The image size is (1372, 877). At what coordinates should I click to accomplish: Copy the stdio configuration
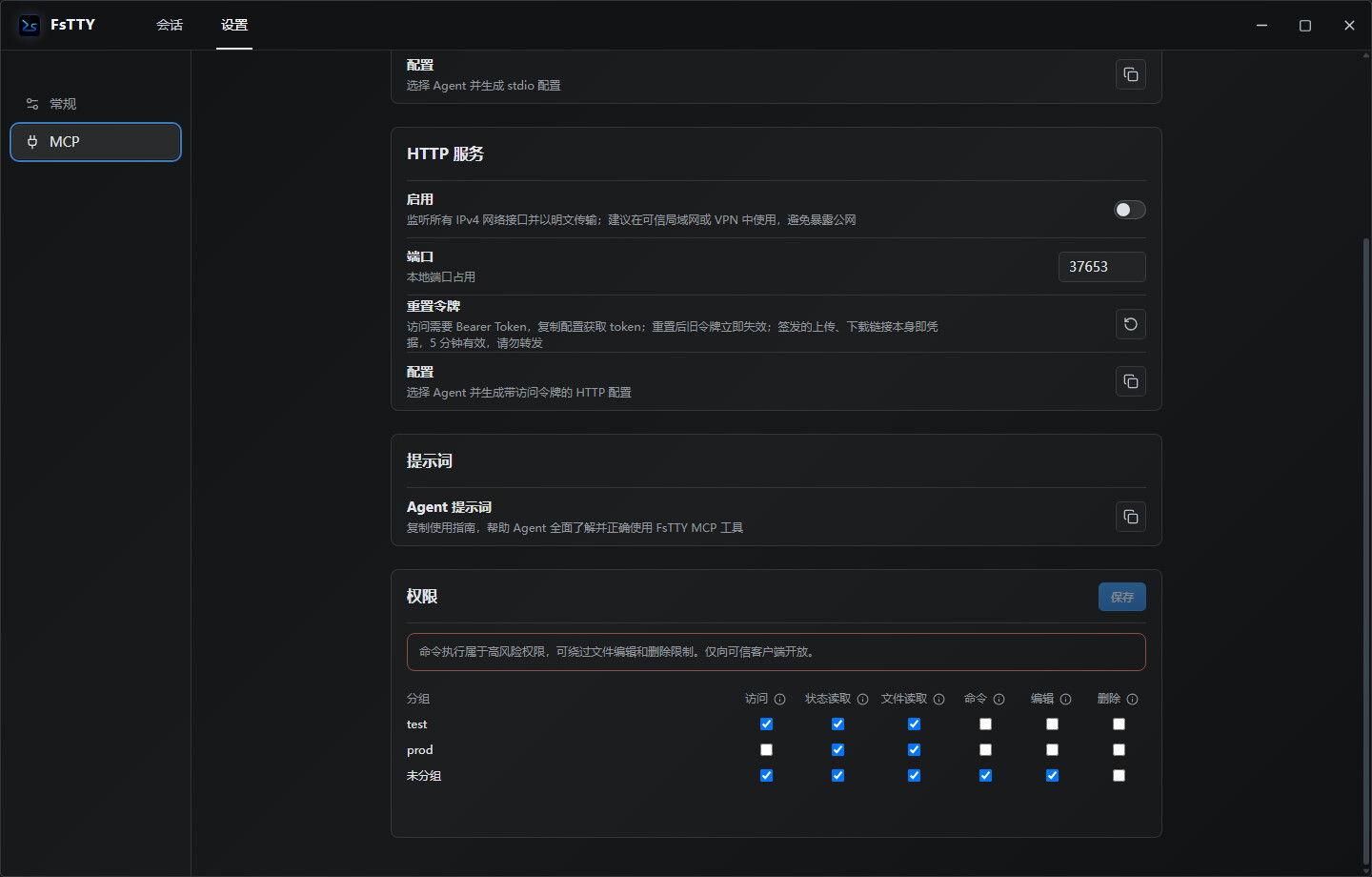pyautogui.click(x=1131, y=74)
